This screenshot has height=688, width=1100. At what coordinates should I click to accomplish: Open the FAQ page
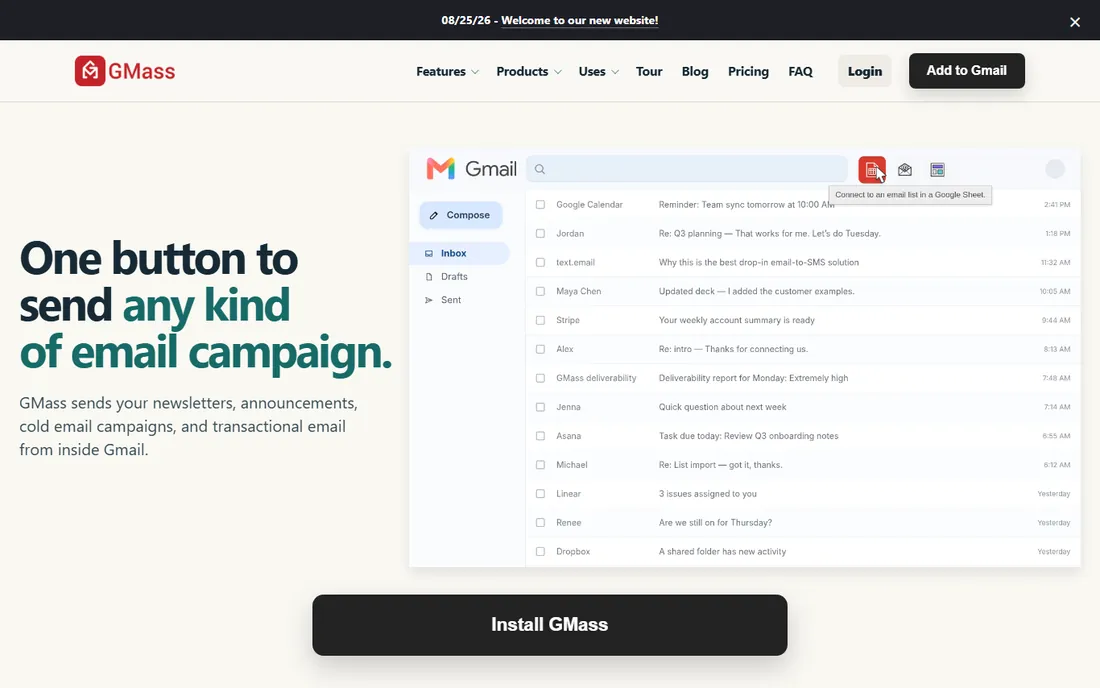(x=800, y=72)
